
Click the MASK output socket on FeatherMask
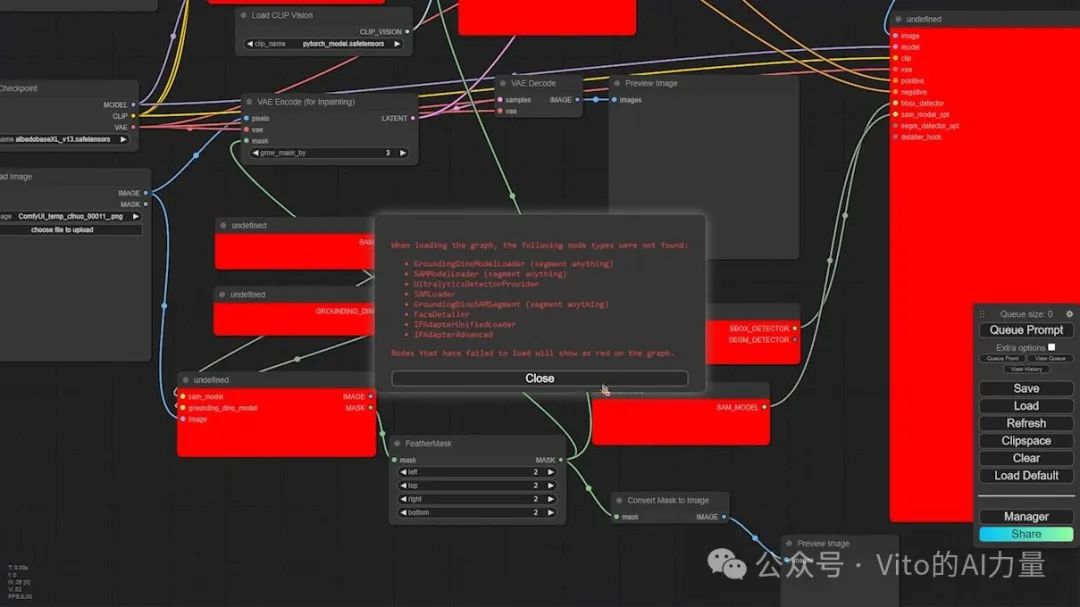point(561,460)
